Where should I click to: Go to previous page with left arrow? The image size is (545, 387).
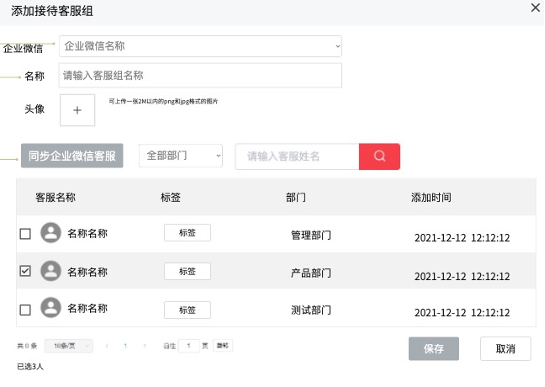click(107, 346)
